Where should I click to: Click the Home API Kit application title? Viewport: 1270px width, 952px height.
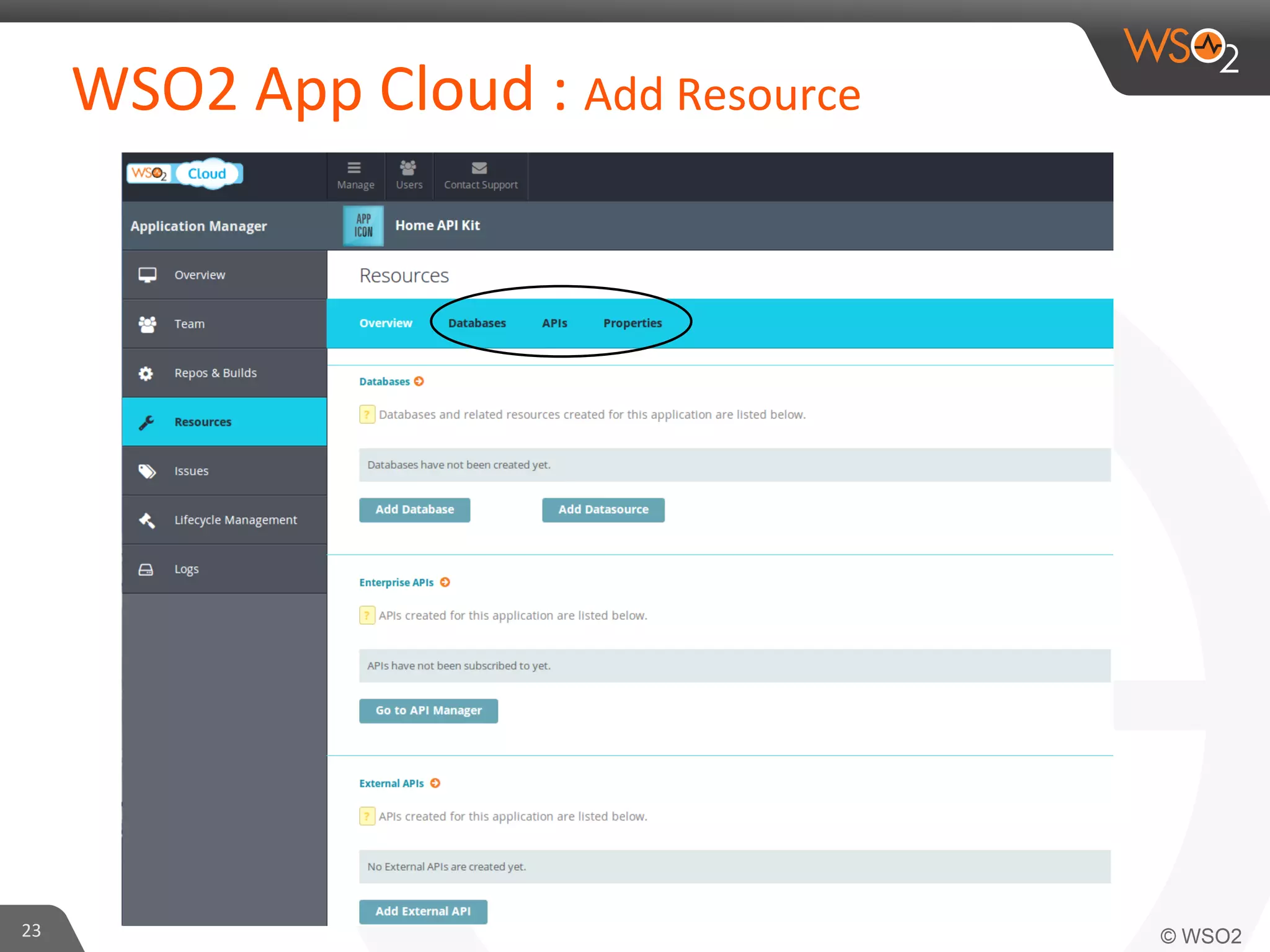pyautogui.click(x=438, y=226)
